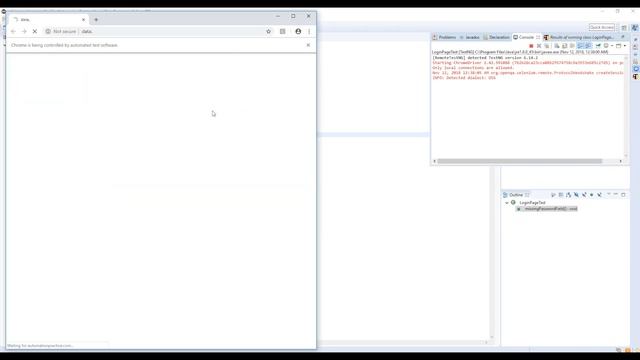
Task: Click the Chrome back arrow
Action: coord(13,31)
